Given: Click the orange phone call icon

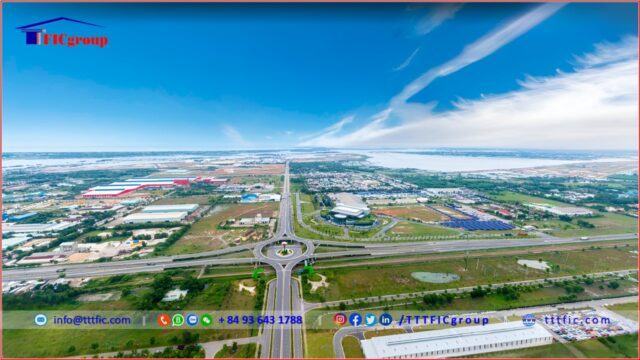Looking at the screenshot, I should pos(164,320).
